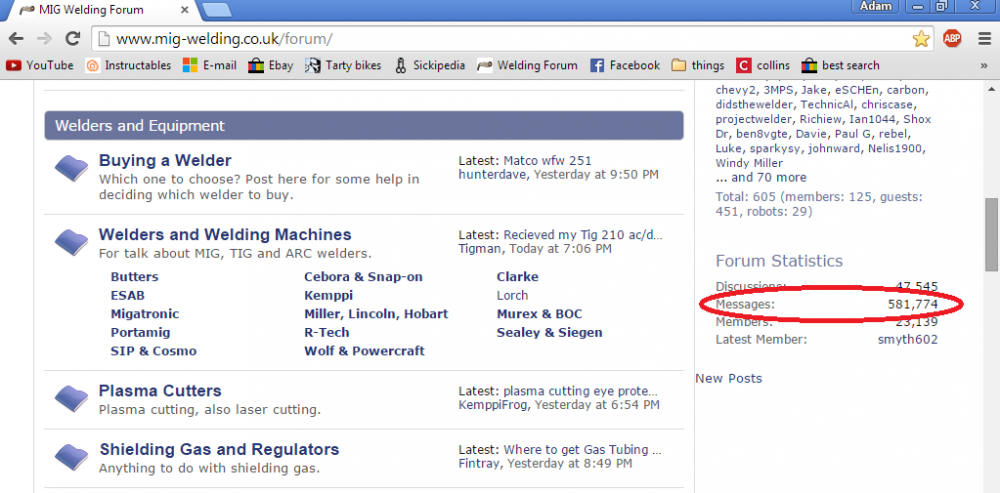Open the Ebay bookmark
Image resolution: width=1000 pixels, height=493 pixels.
[270, 65]
